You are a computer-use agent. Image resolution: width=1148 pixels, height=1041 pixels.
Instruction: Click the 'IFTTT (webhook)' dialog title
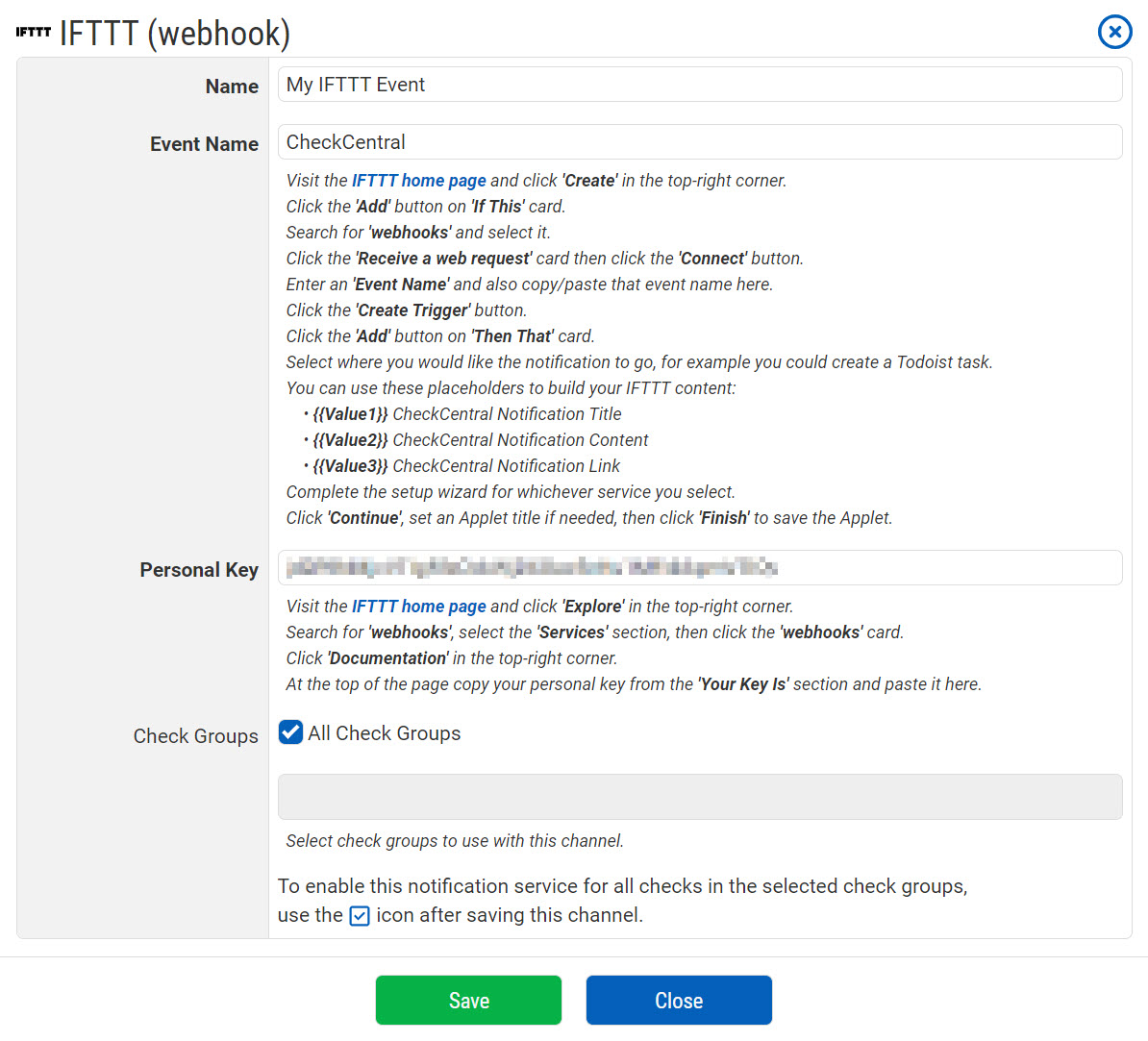click(x=174, y=34)
